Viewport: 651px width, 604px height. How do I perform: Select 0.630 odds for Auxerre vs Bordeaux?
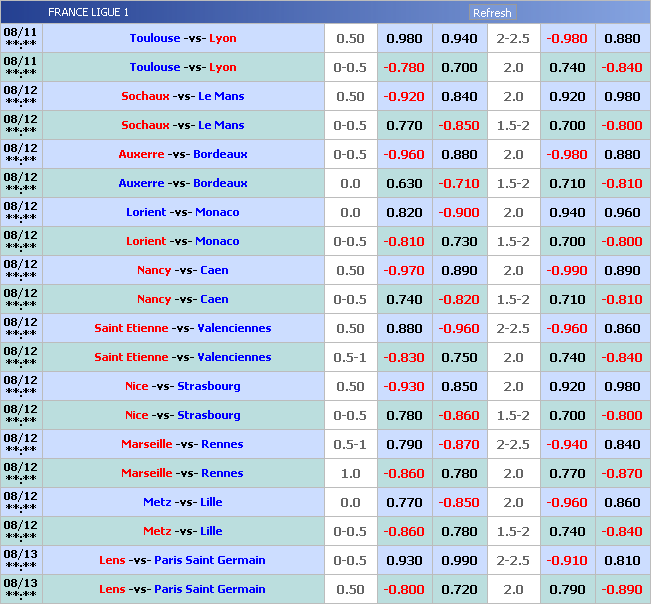[404, 184]
